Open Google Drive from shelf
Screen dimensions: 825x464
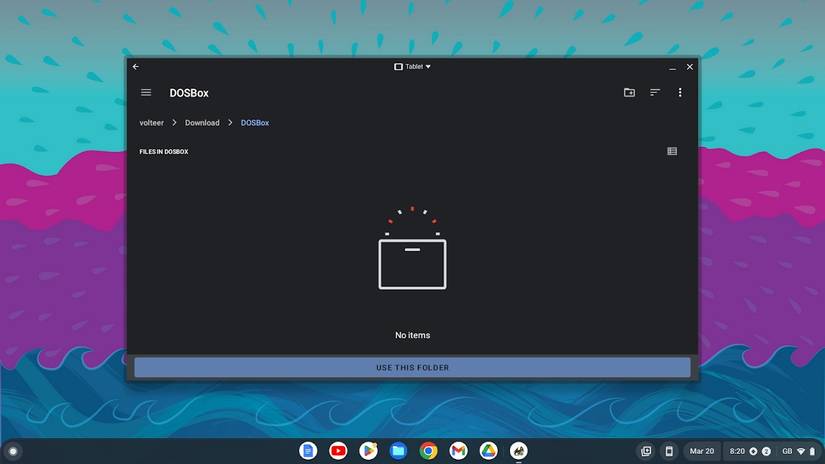tap(488, 451)
